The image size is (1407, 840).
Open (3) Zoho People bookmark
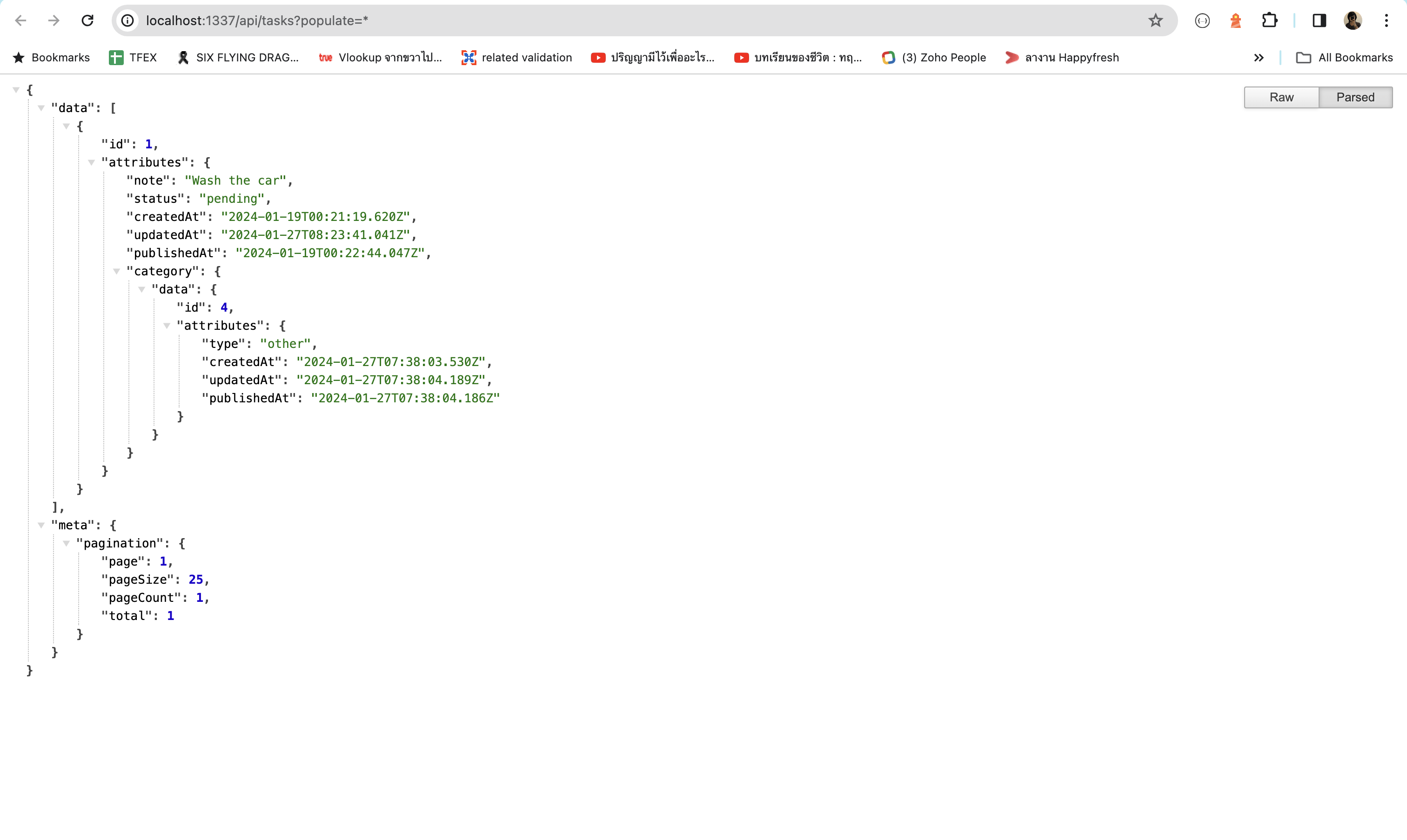(934, 58)
